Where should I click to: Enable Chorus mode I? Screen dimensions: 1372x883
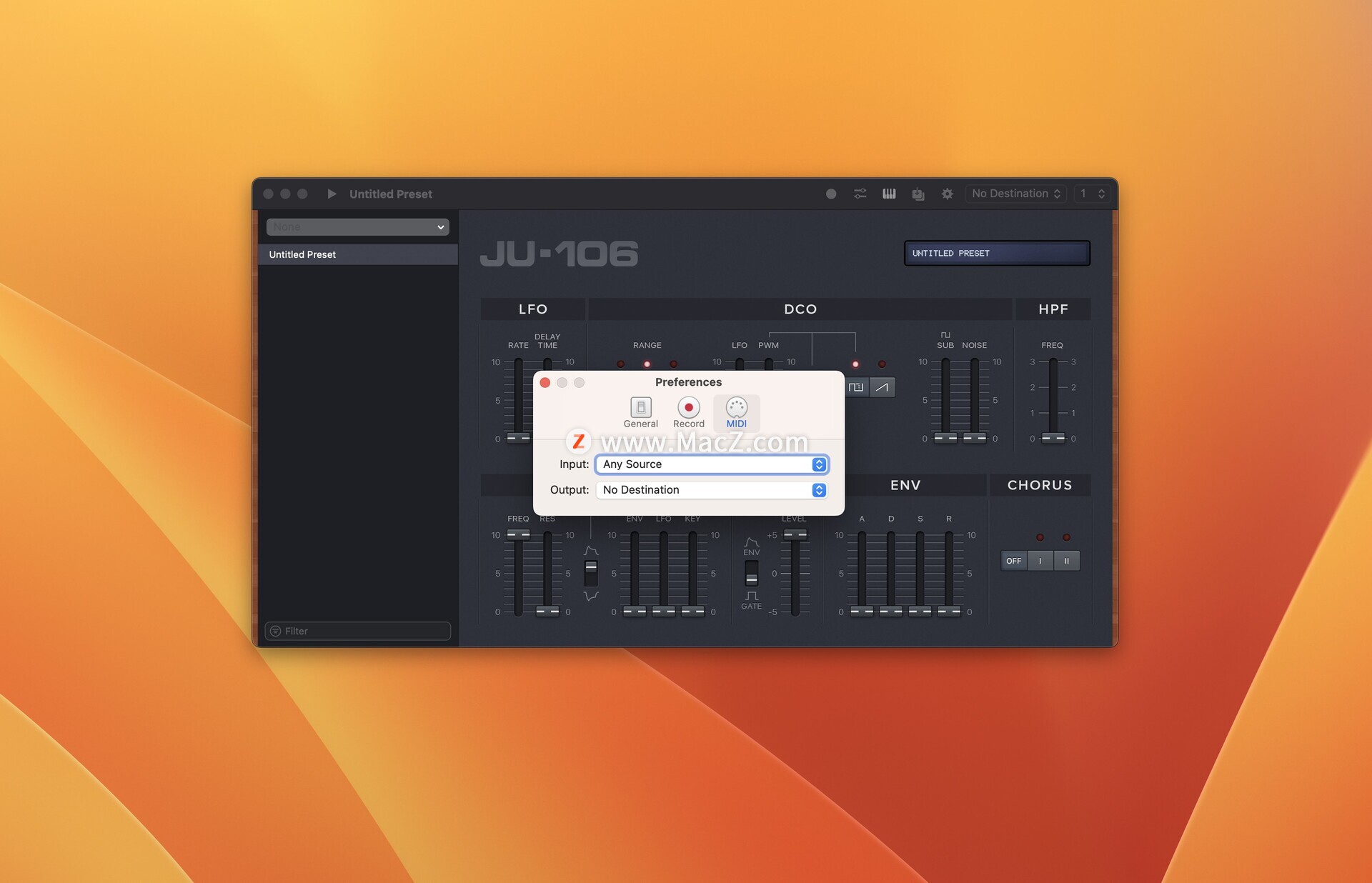[1040, 561]
